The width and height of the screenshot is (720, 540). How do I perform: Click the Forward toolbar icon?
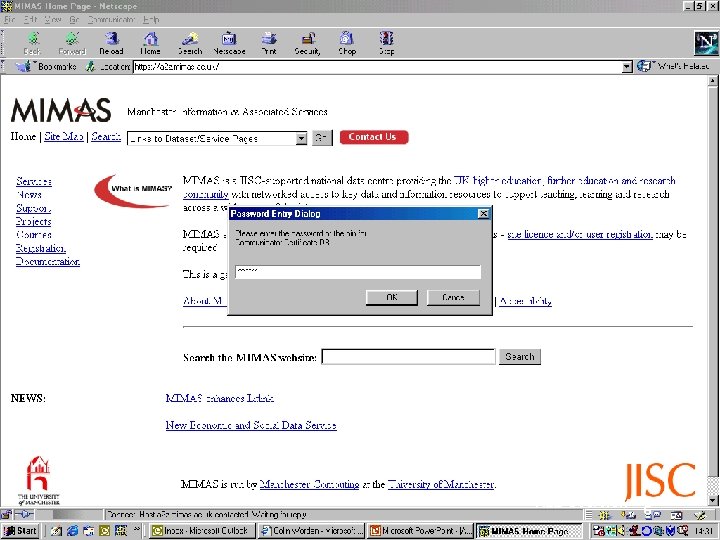click(72, 43)
